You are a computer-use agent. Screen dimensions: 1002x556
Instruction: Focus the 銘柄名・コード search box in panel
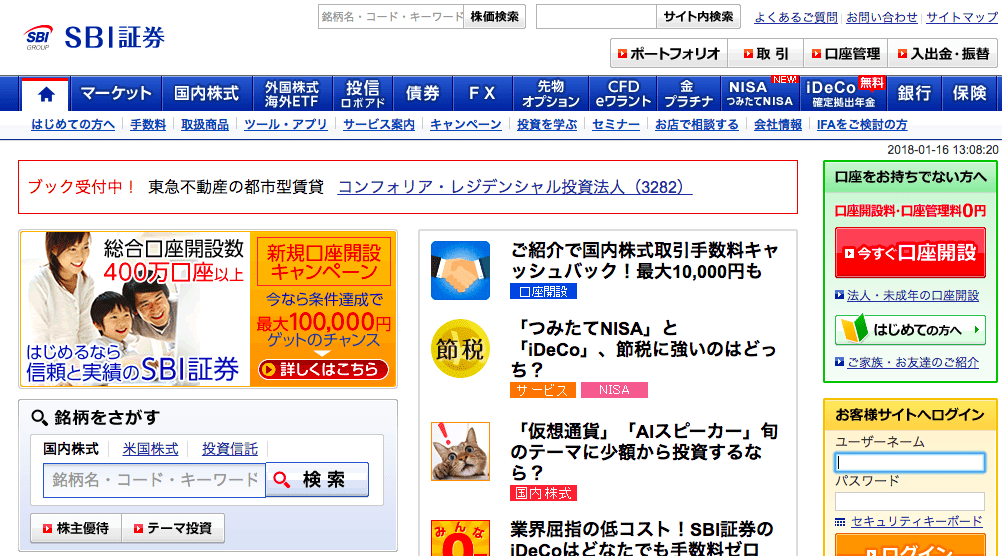[154, 480]
